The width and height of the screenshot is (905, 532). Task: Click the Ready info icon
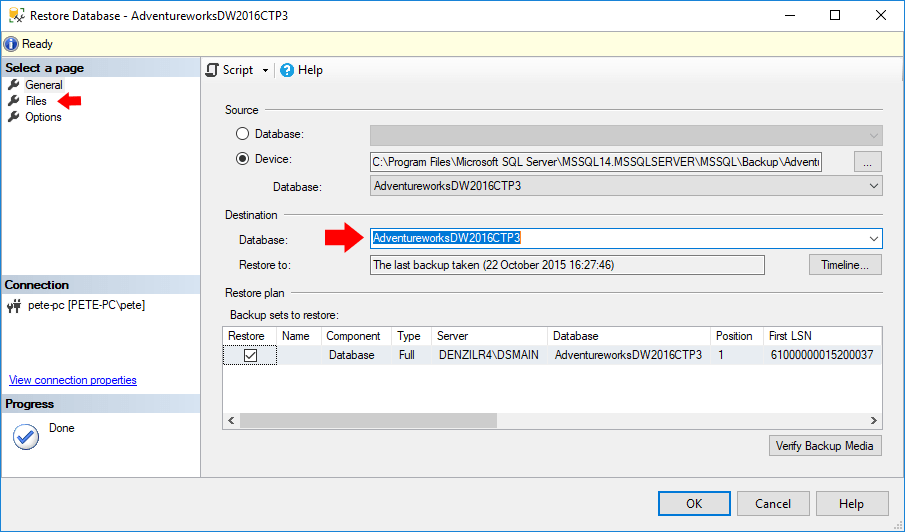click(x=11, y=44)
